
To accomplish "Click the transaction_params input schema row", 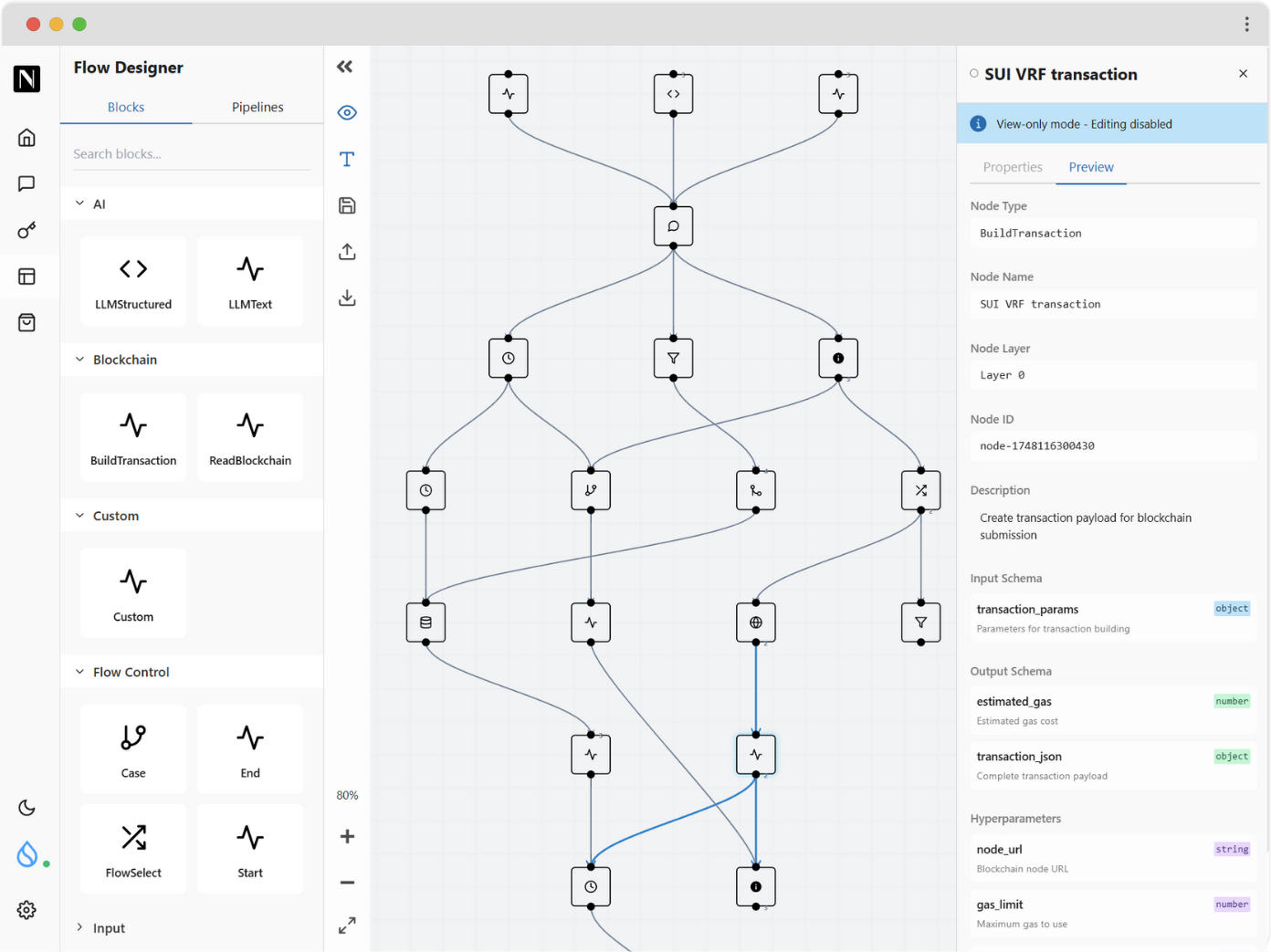I will tap(1113, 618).
